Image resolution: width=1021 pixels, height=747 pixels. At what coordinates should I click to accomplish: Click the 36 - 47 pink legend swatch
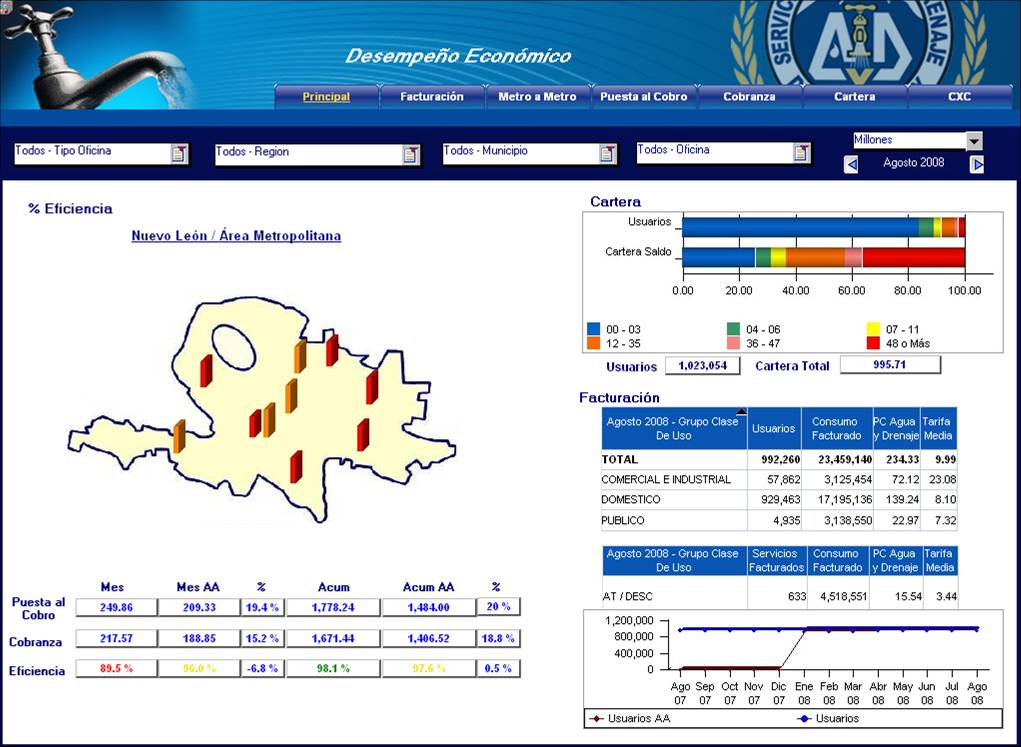click(x=734, y=343)
